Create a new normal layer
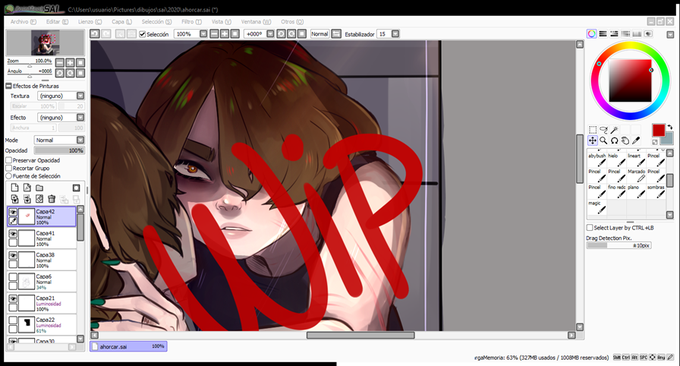The image size is (680, 366). coord(15,187)
